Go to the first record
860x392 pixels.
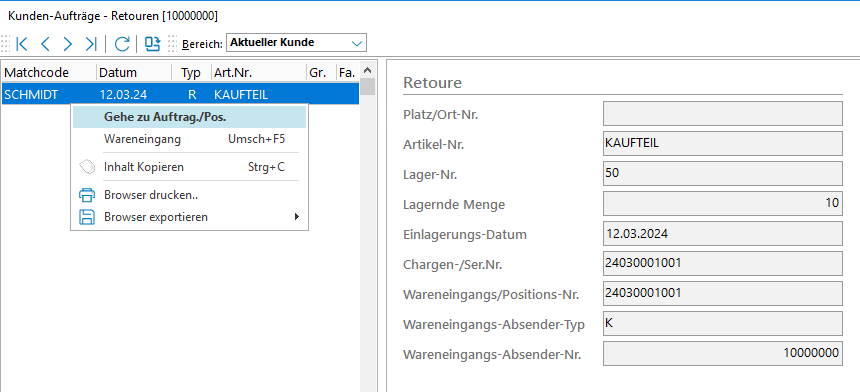coord(22,44)
